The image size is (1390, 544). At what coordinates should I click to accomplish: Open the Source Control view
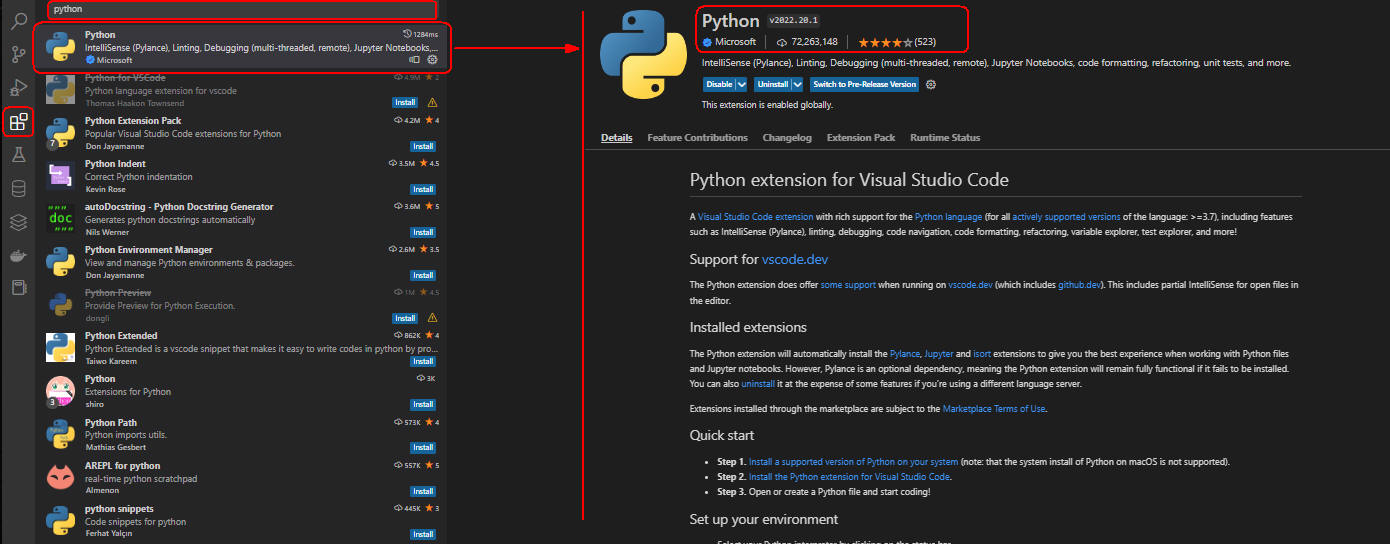(18, 54)
